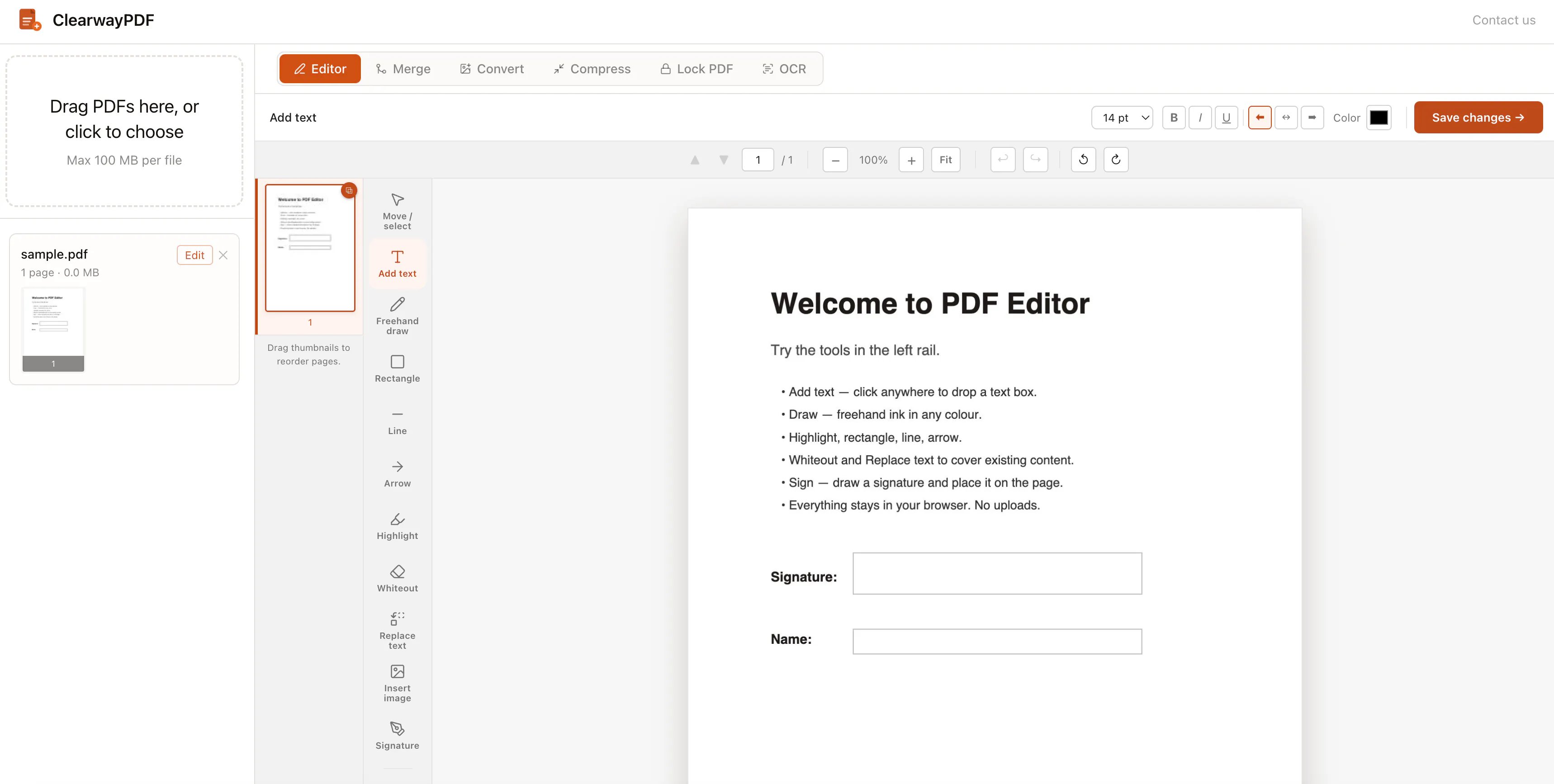The width and height of the screenshot is (1554, 784).
Task: Click the Save changes button
Action: pos(1478,118)
